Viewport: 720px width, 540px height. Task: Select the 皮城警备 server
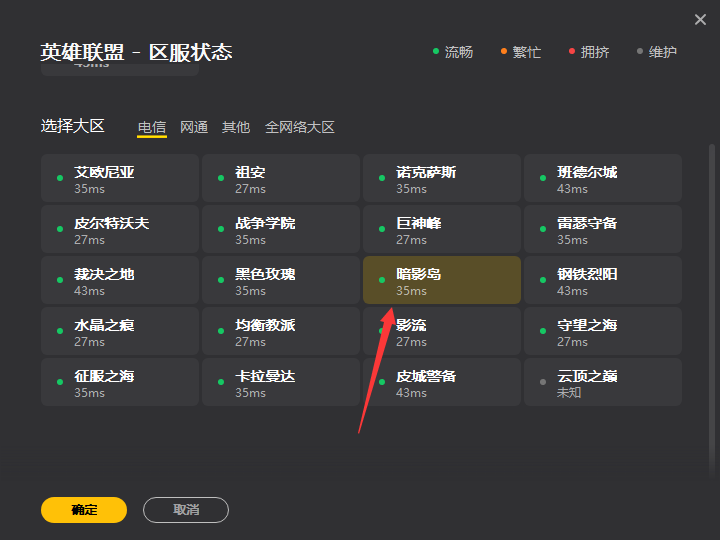click(442, 382)
